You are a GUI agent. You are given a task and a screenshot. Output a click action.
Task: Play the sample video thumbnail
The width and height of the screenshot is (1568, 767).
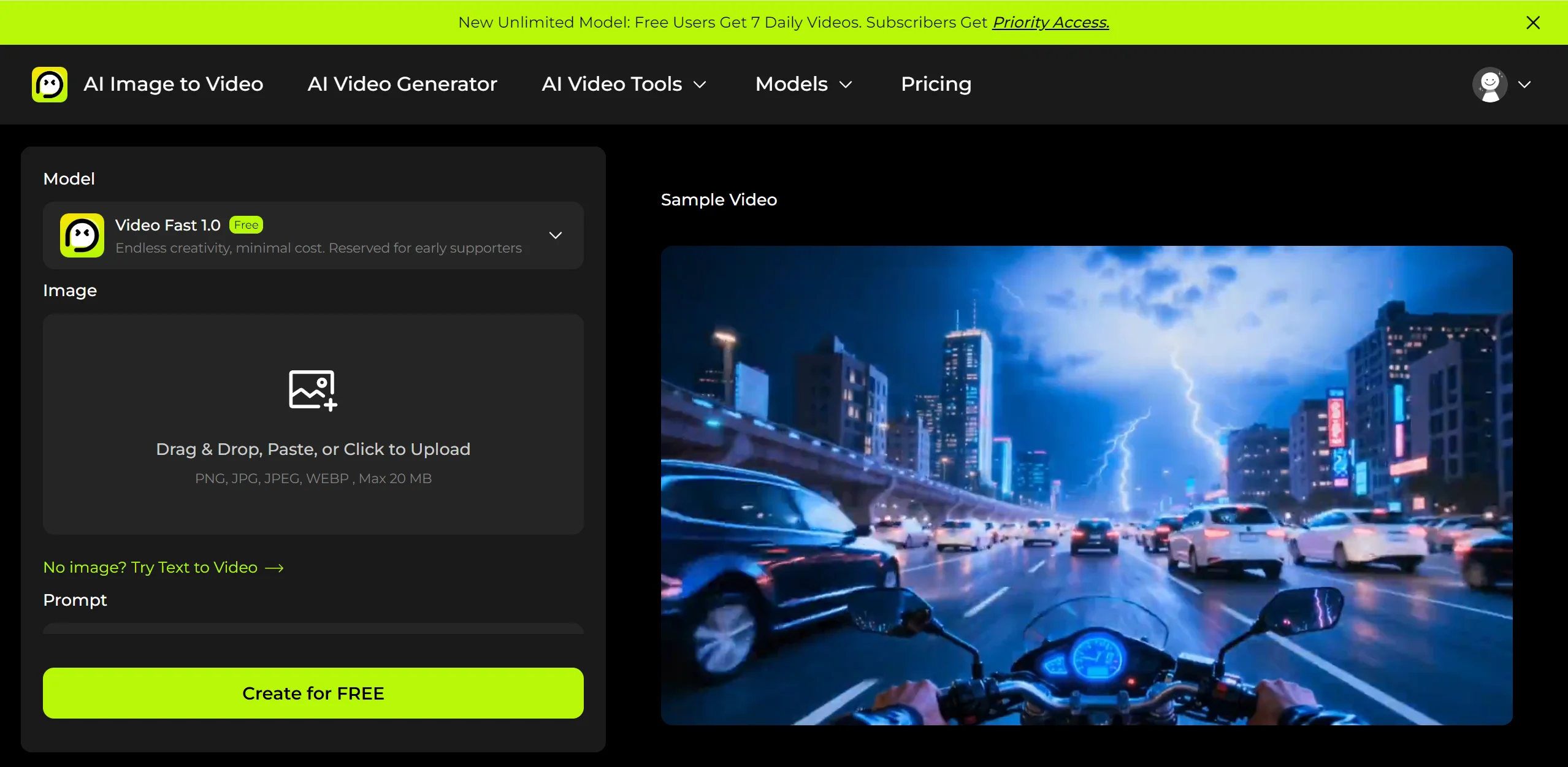point(1087,486)
